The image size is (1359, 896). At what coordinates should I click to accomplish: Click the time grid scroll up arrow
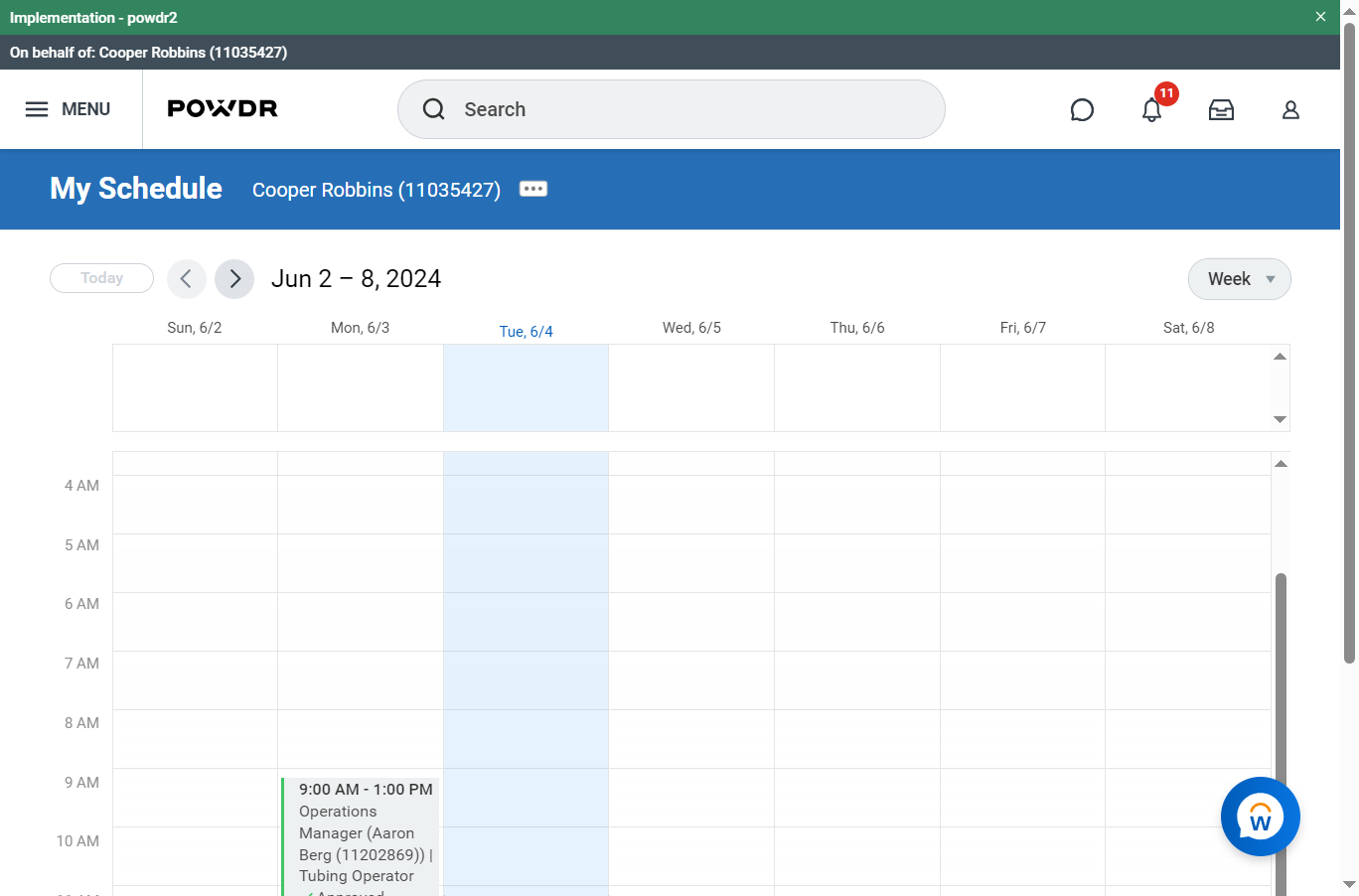[x=1282, y=463]
